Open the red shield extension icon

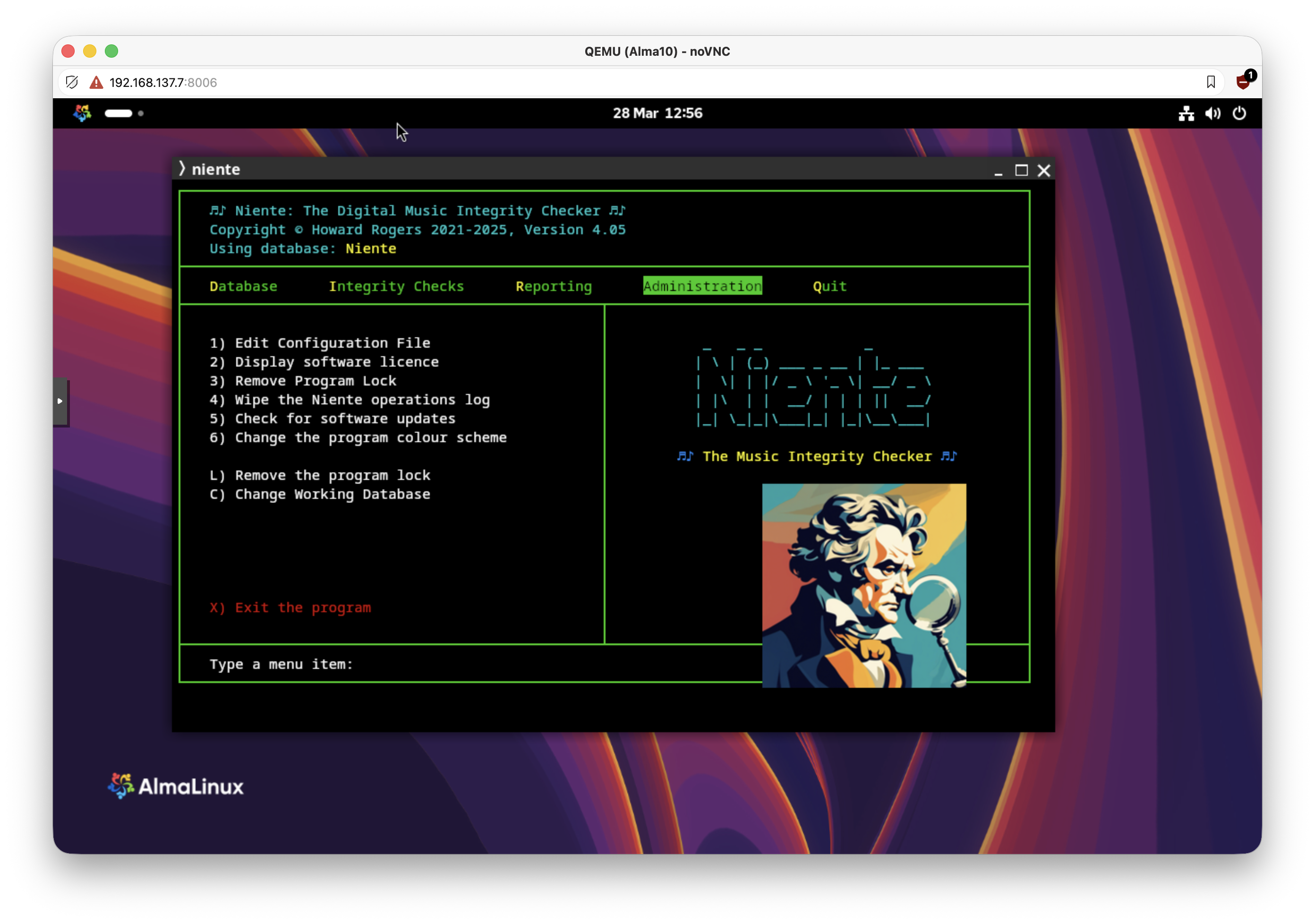point(1243,82)
